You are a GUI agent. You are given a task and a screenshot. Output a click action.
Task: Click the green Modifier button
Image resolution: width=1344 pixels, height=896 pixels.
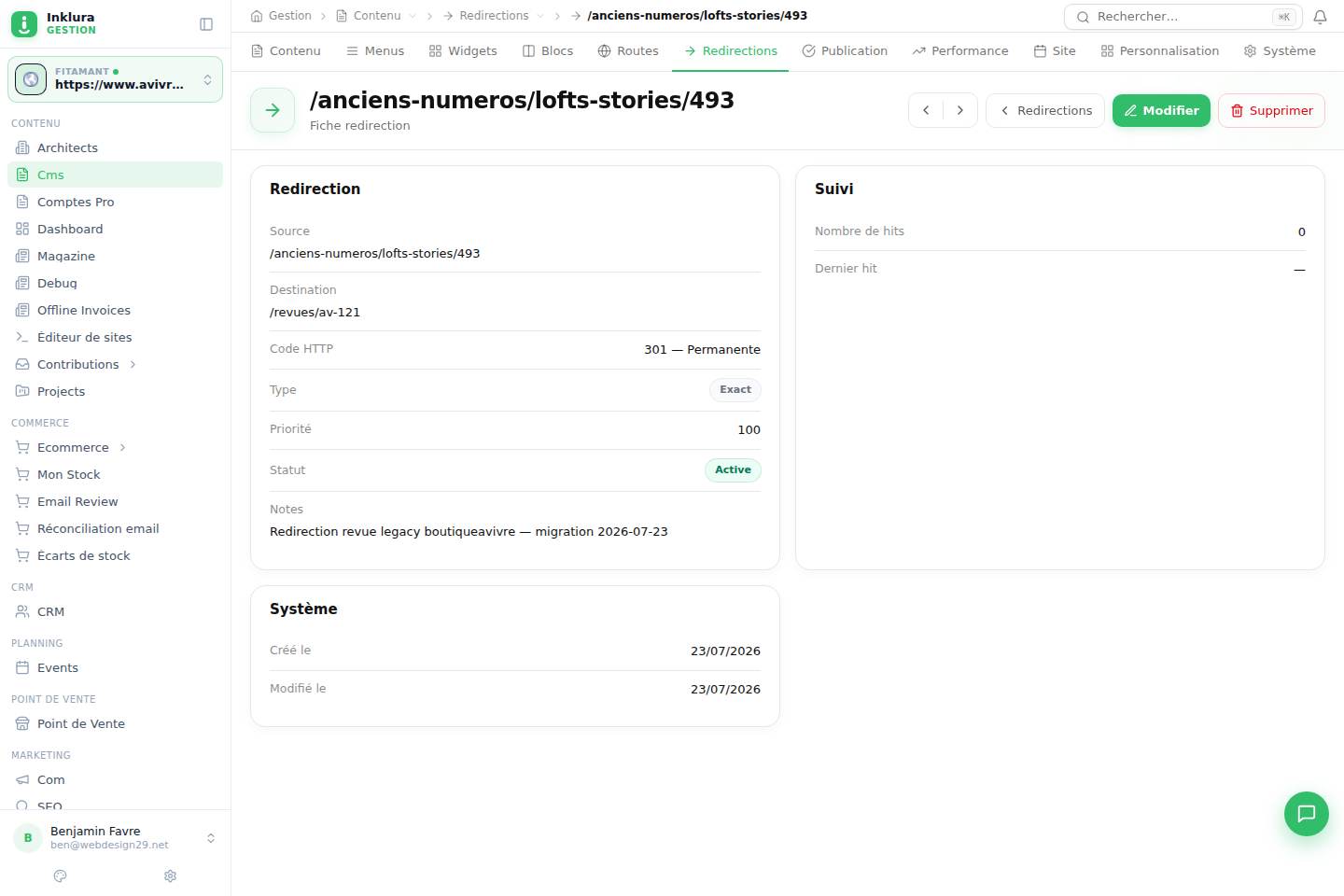click(x=1161, y=110)
